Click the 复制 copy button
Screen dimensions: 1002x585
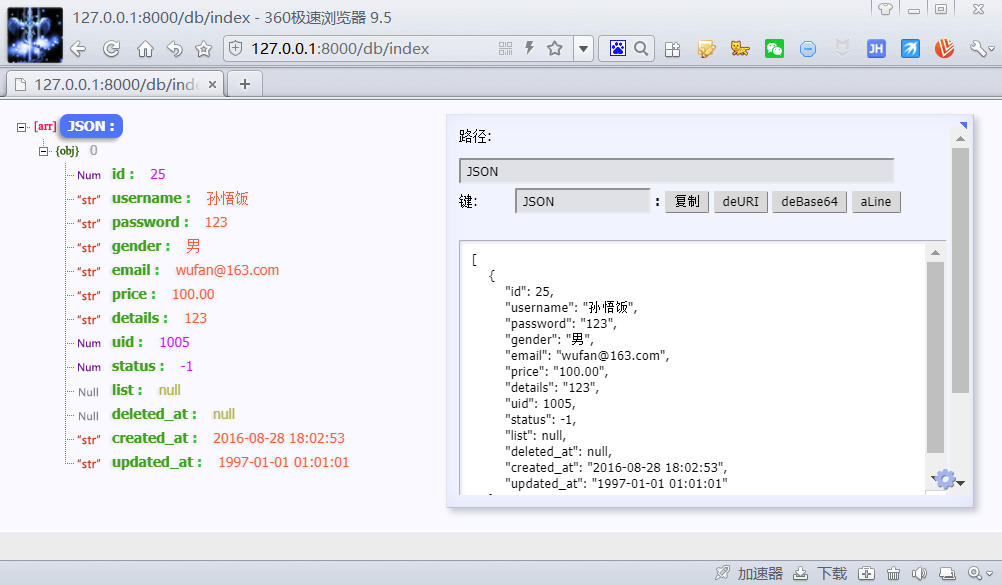[x=687, y=201]
